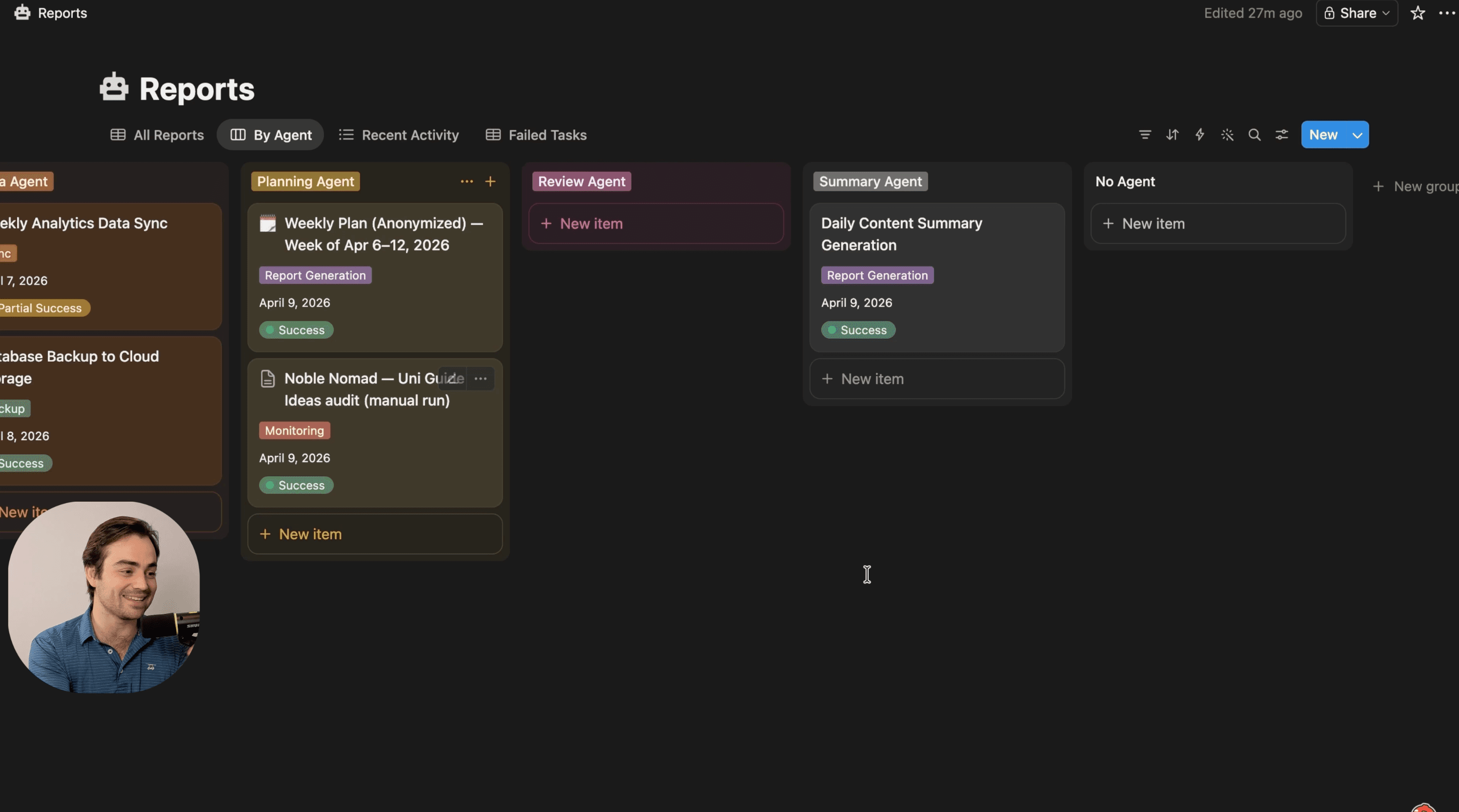Click the AI magic wand icon
Image resolution: width=1459 pixels, height=812 pixels.
[1227, 135]
